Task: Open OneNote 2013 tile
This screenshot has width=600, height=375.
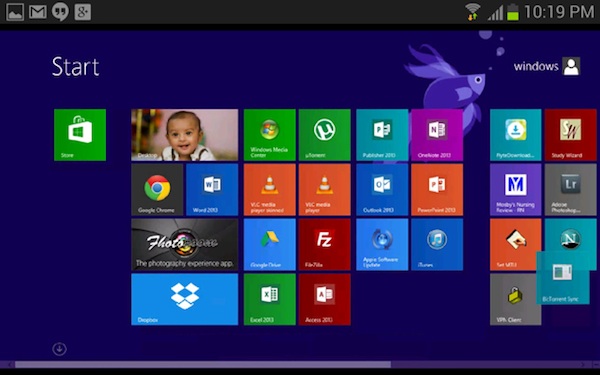Action: 437,135
